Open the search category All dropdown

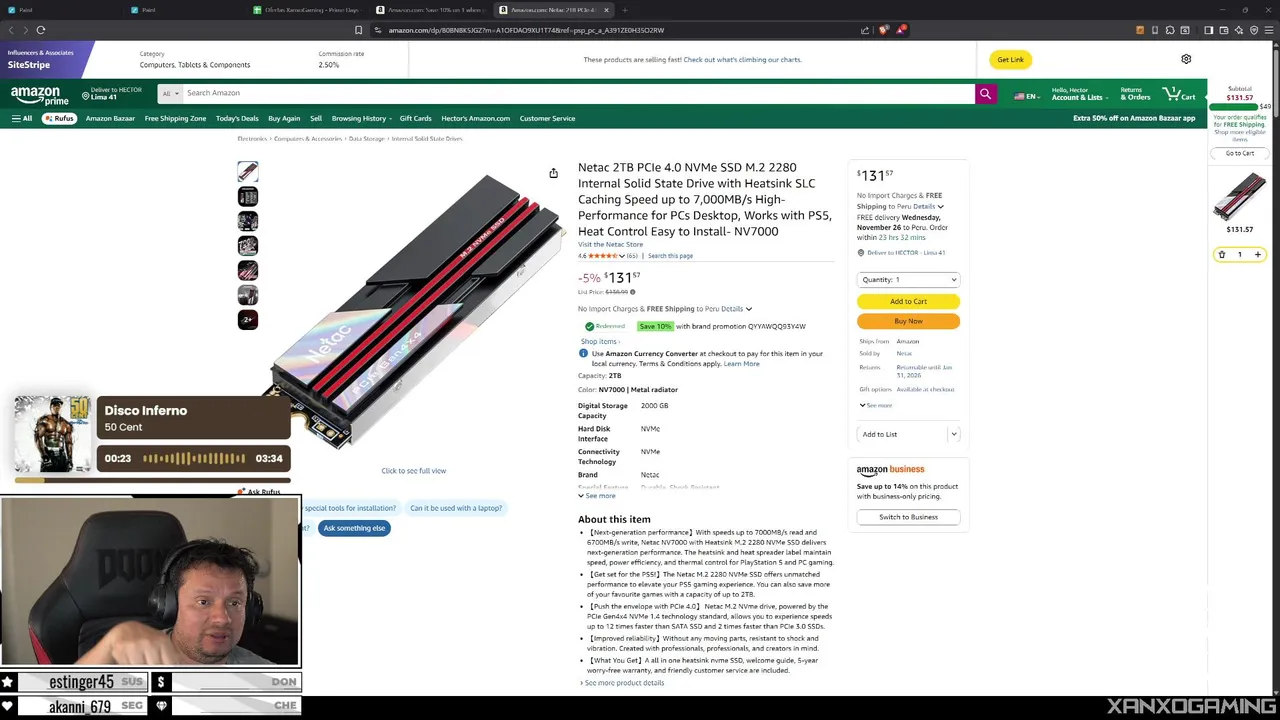click(170, 93)
